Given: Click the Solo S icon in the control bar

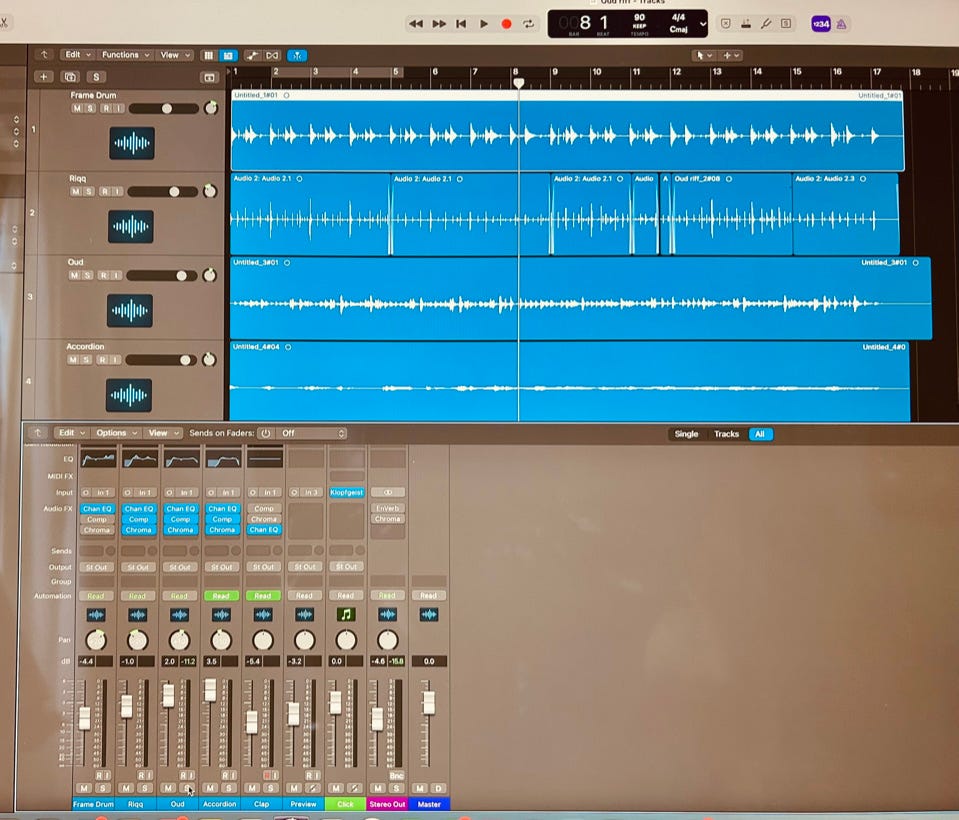Looking at the screenshot, I should tap(786, 24).
